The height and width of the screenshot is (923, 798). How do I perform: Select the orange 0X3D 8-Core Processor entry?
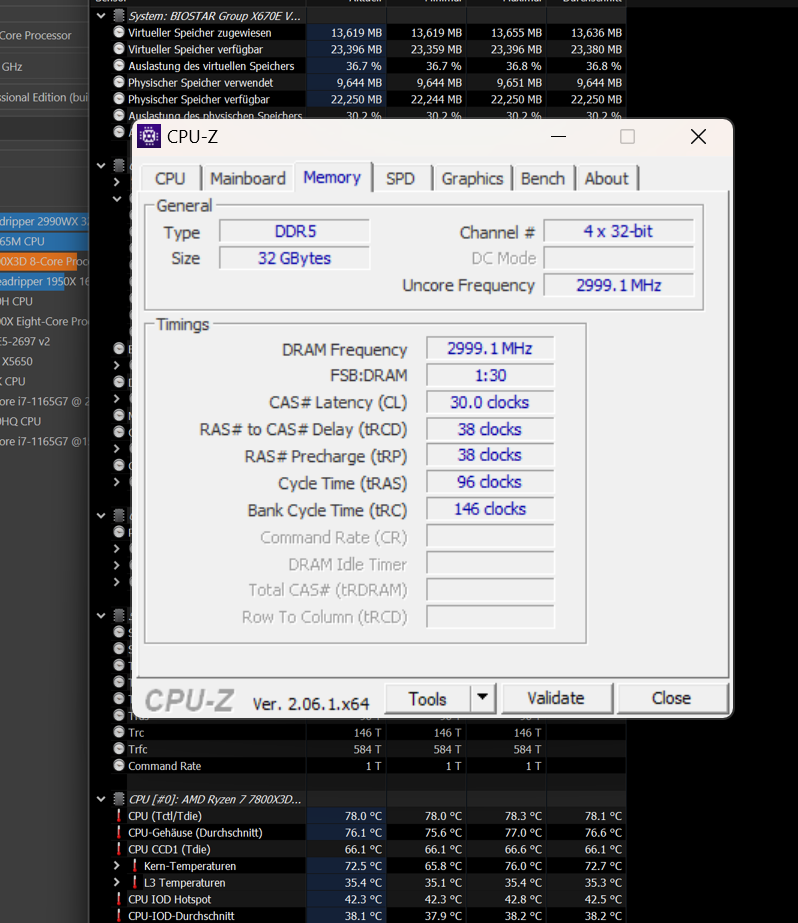tap(44, 261)
